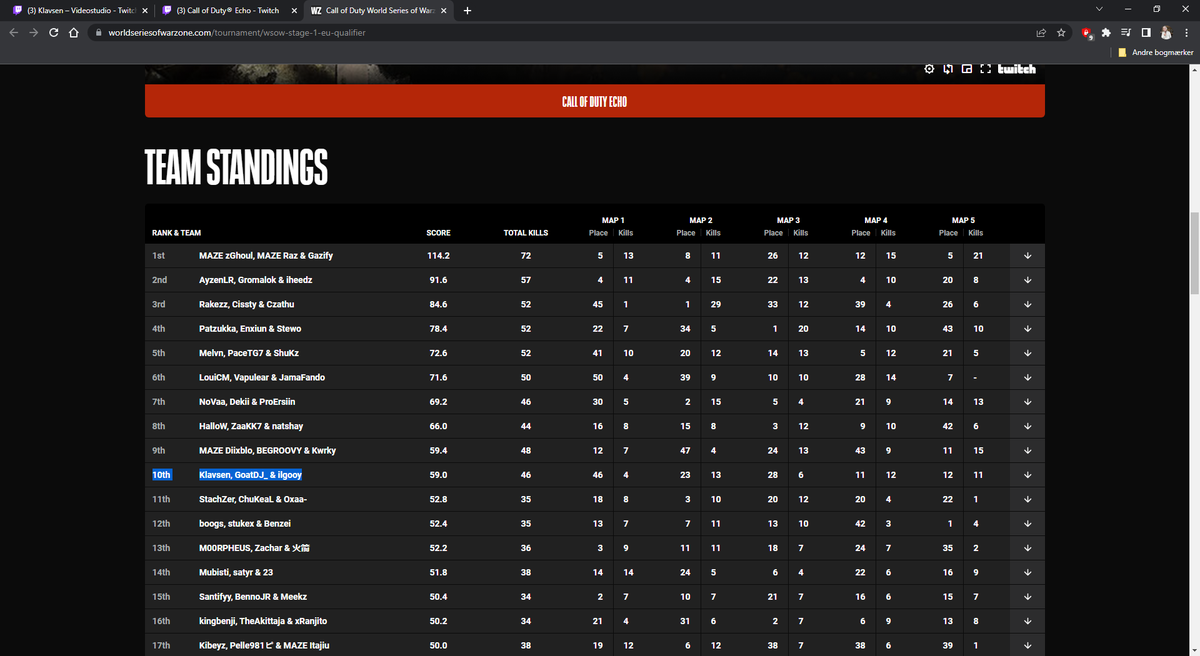Go back to previous page

click(14, 32)
